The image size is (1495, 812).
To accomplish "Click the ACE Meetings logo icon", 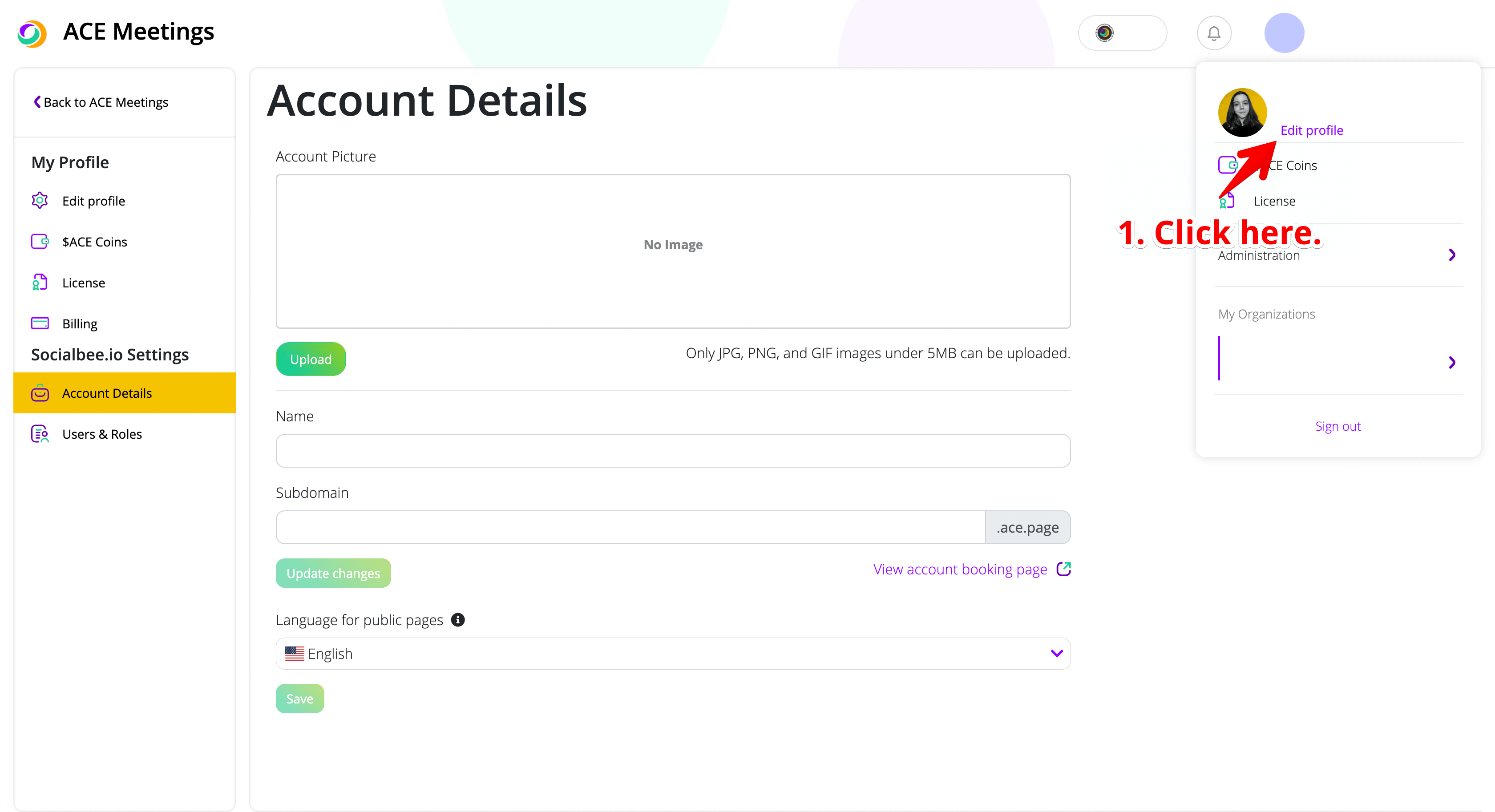I will coord(32,33).
